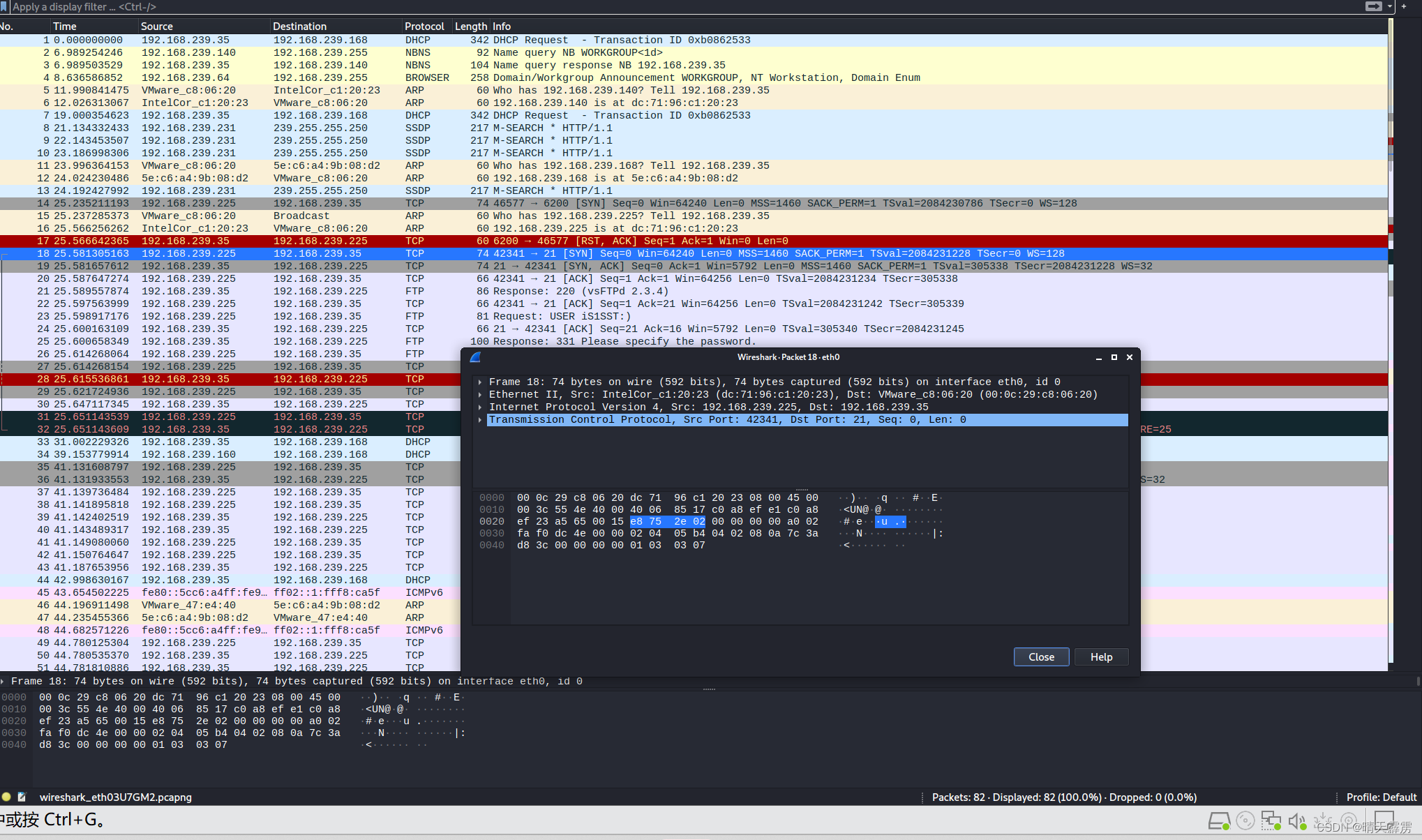Sort by the Protocol column header
This screenshot has width=1422, height=840.
tap(428, 27)
